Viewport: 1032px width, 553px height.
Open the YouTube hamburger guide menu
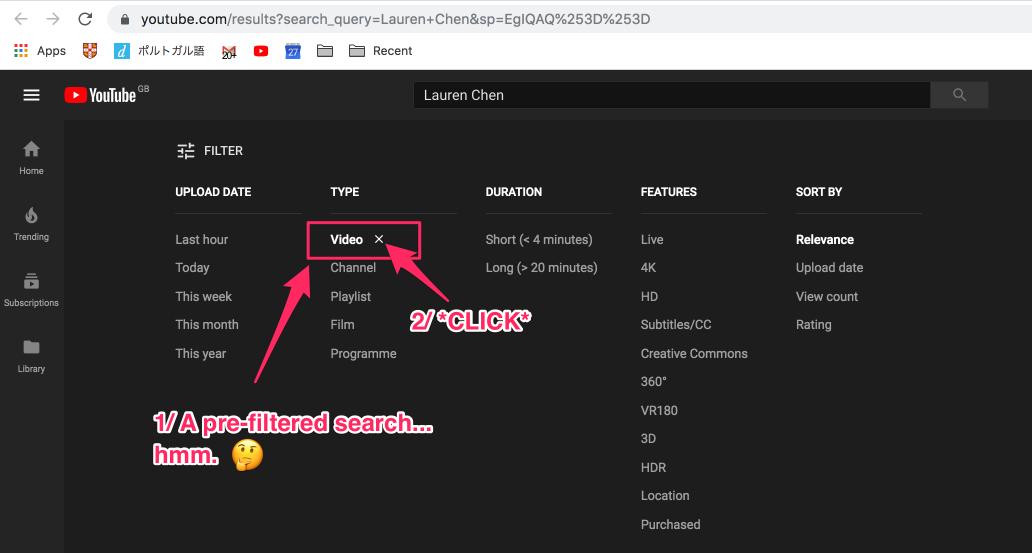tap(32, 95)
